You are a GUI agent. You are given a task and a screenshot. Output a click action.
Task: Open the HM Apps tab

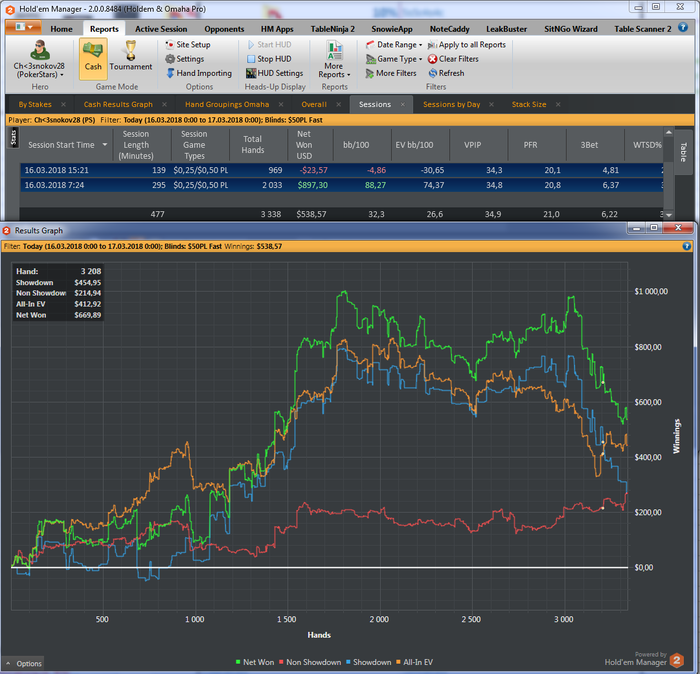(277, 29)
